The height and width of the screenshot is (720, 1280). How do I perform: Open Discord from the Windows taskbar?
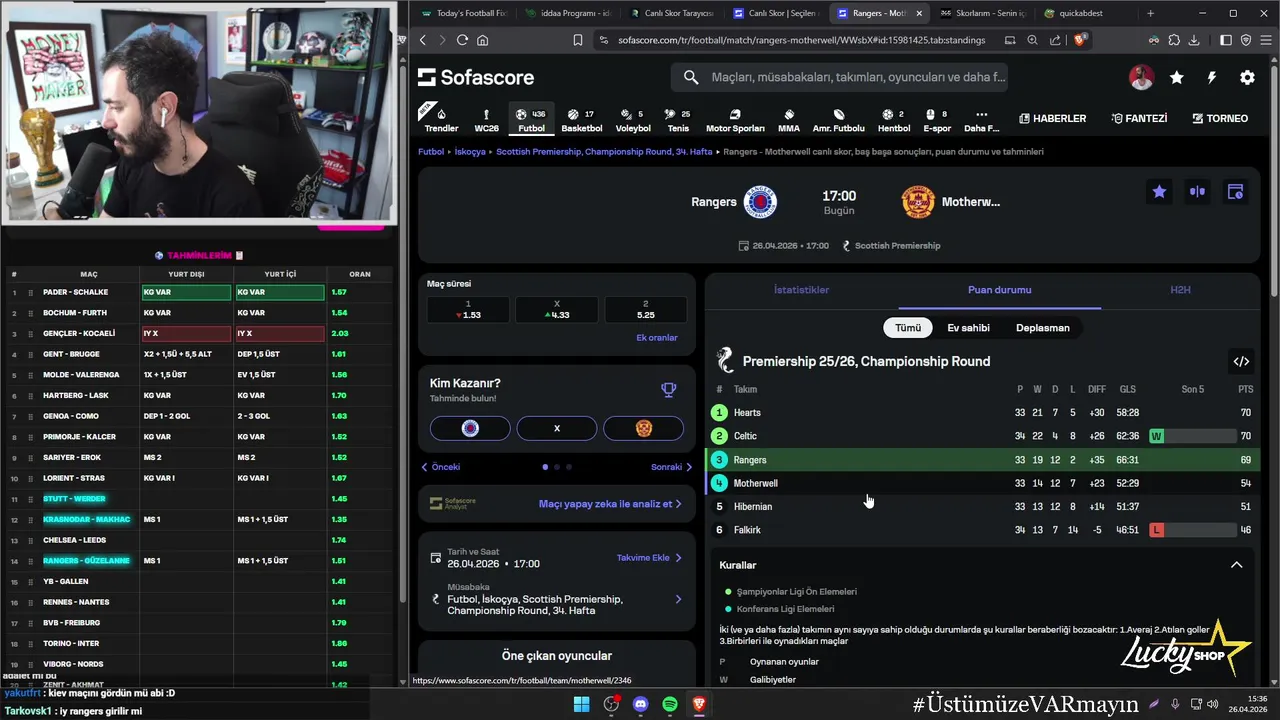coord(641,704)
